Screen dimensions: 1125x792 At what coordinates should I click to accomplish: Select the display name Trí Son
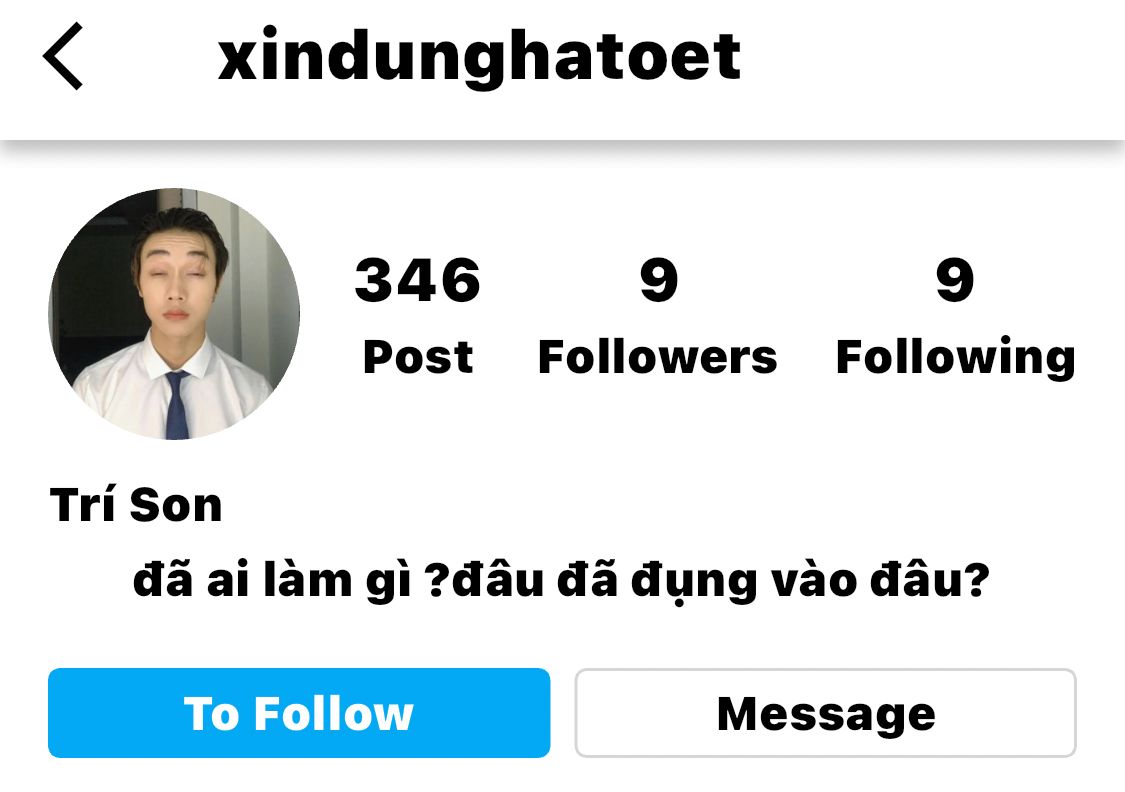point(136,504)
